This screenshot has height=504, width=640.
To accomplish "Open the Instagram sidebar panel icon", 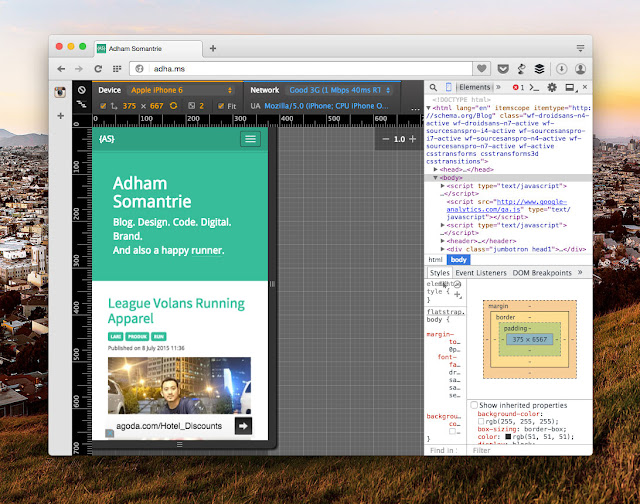I will pyautogui.click(x=60, y=92).
